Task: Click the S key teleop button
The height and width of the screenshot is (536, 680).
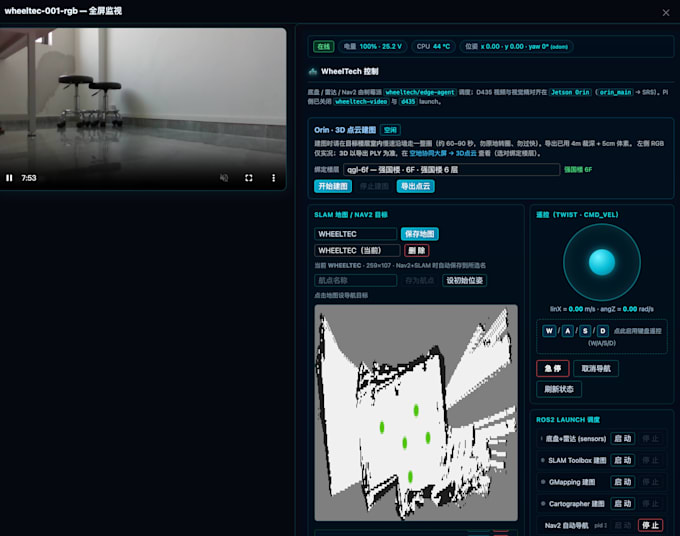Action: pos(585,331)
